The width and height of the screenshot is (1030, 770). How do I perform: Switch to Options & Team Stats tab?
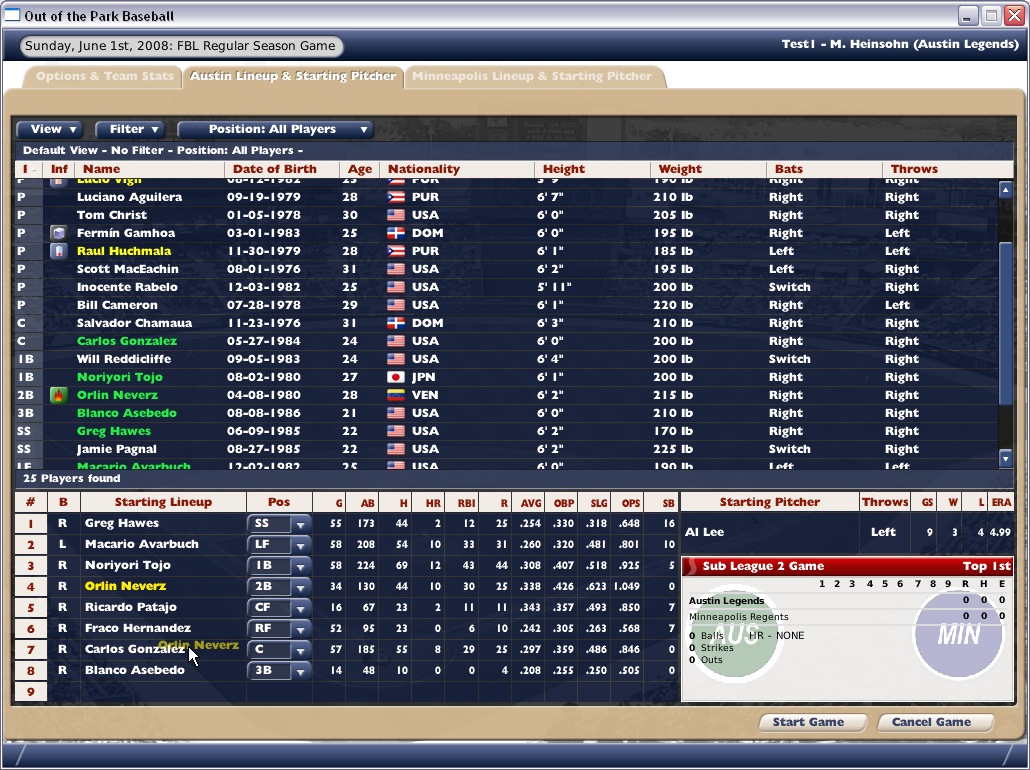pyautogui.click(x=104, y=76)
